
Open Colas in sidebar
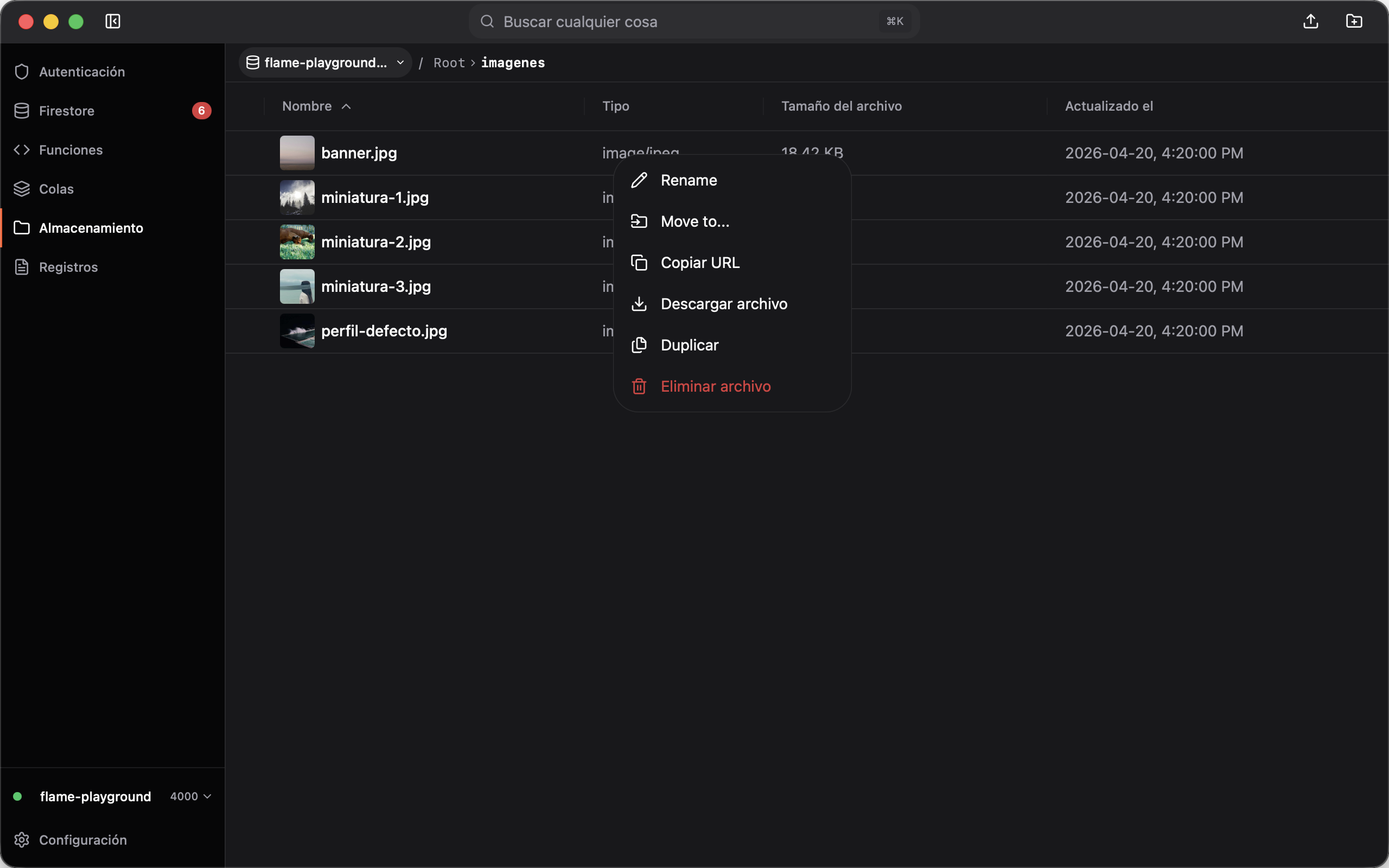click(112, 189)
